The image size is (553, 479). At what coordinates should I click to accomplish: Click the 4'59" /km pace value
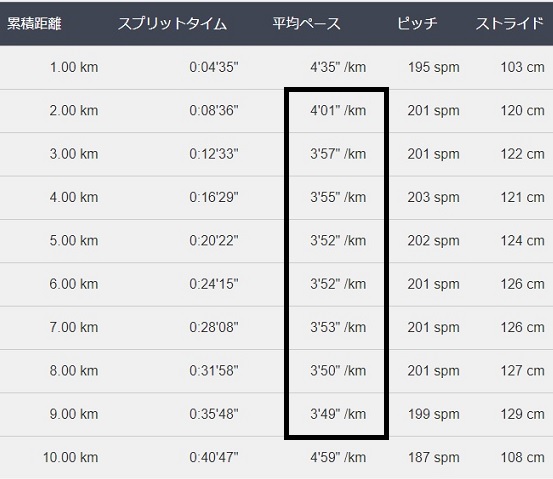pyautogui.click(x=338, y=457)
